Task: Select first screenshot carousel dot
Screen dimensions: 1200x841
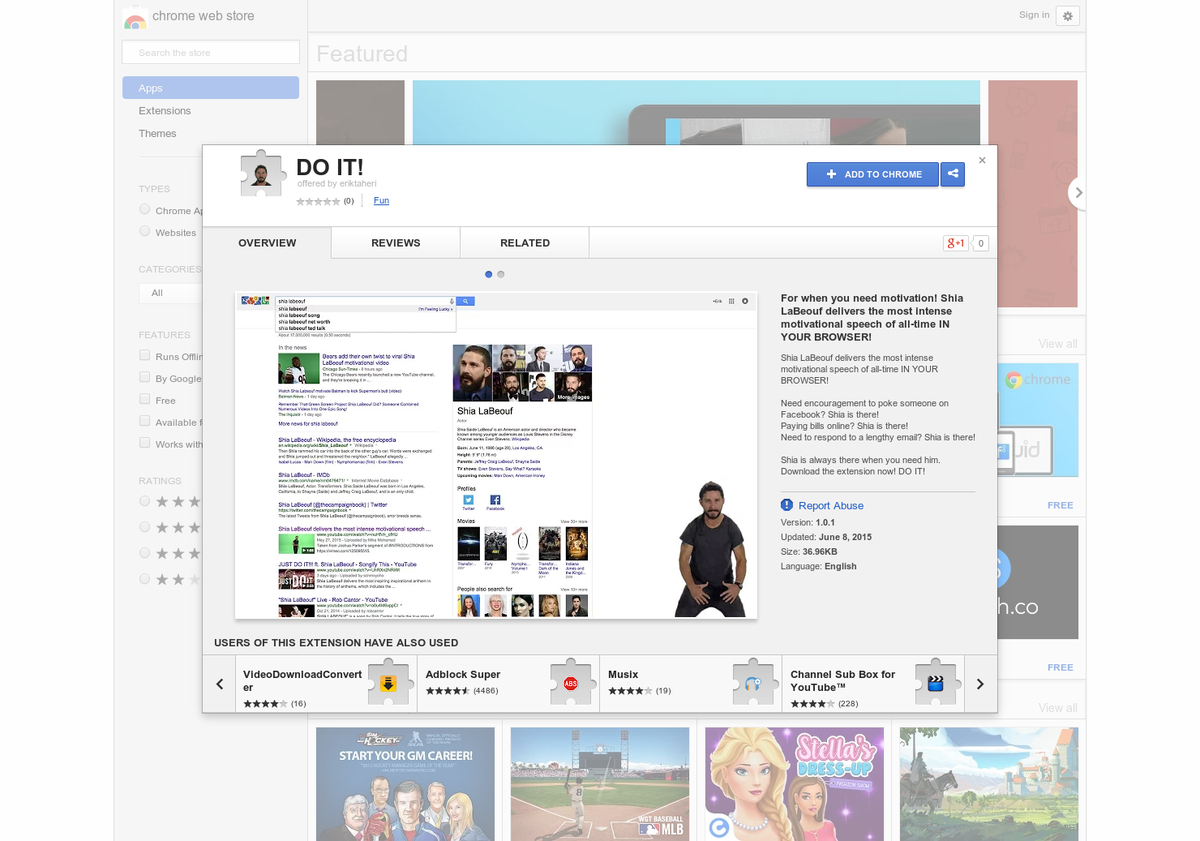Action: point(489,274)
